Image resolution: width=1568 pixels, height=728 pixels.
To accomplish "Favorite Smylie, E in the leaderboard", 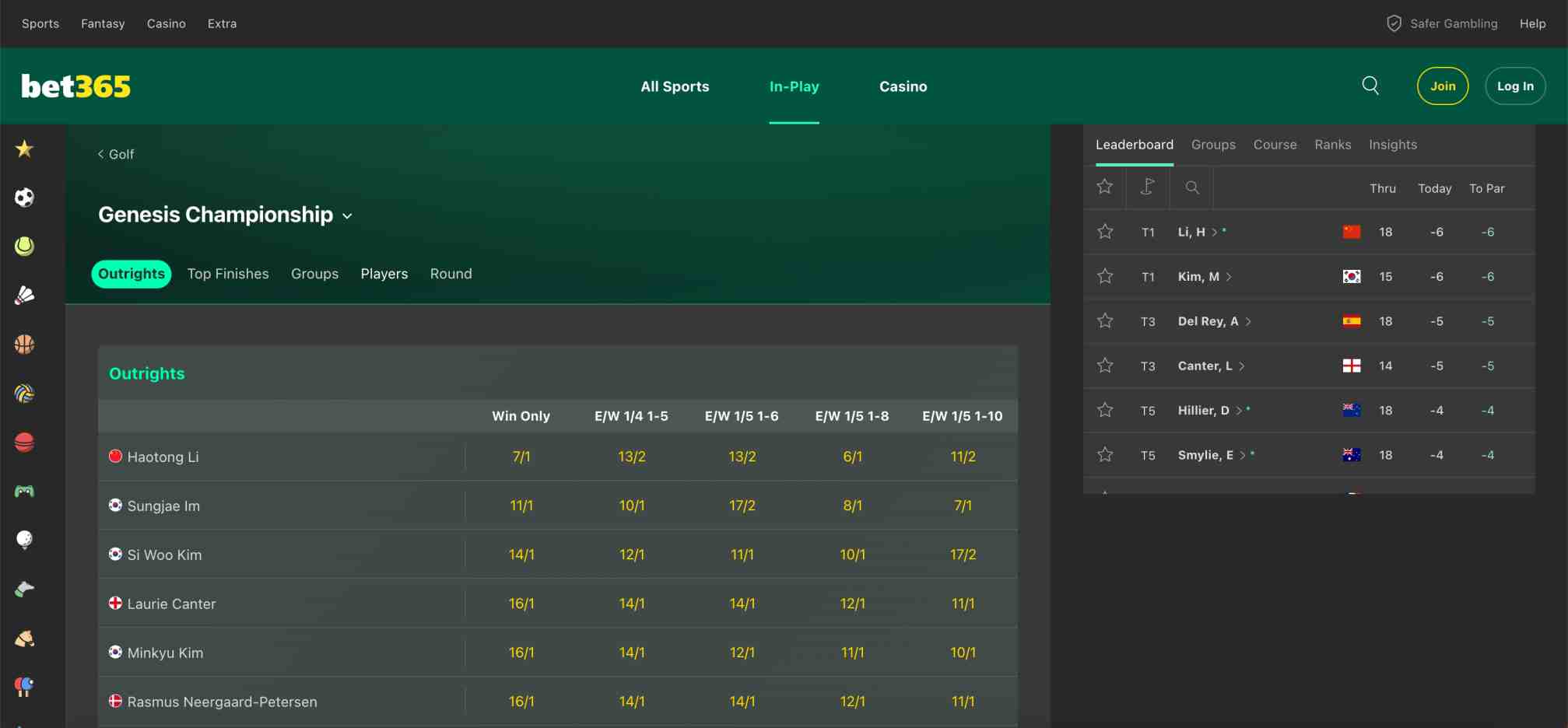I will (x=1104, y=455).
